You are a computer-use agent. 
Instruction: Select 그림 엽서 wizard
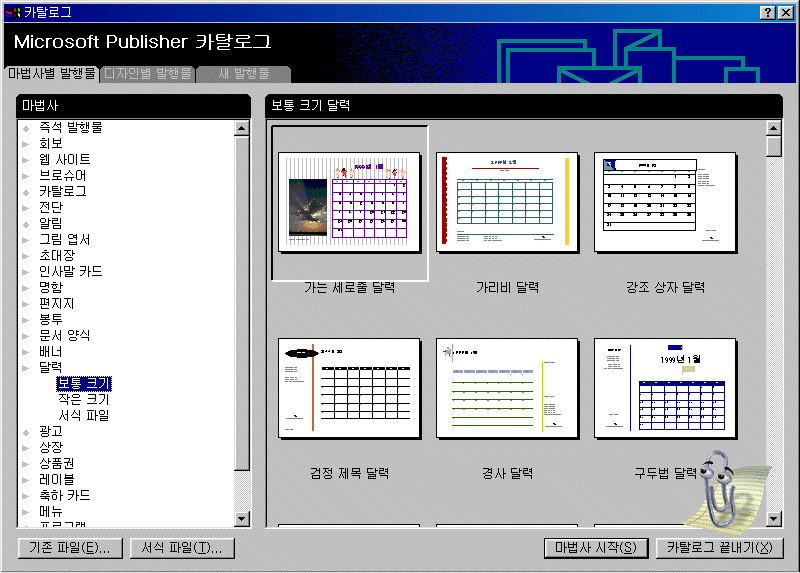tap(64, 239)
